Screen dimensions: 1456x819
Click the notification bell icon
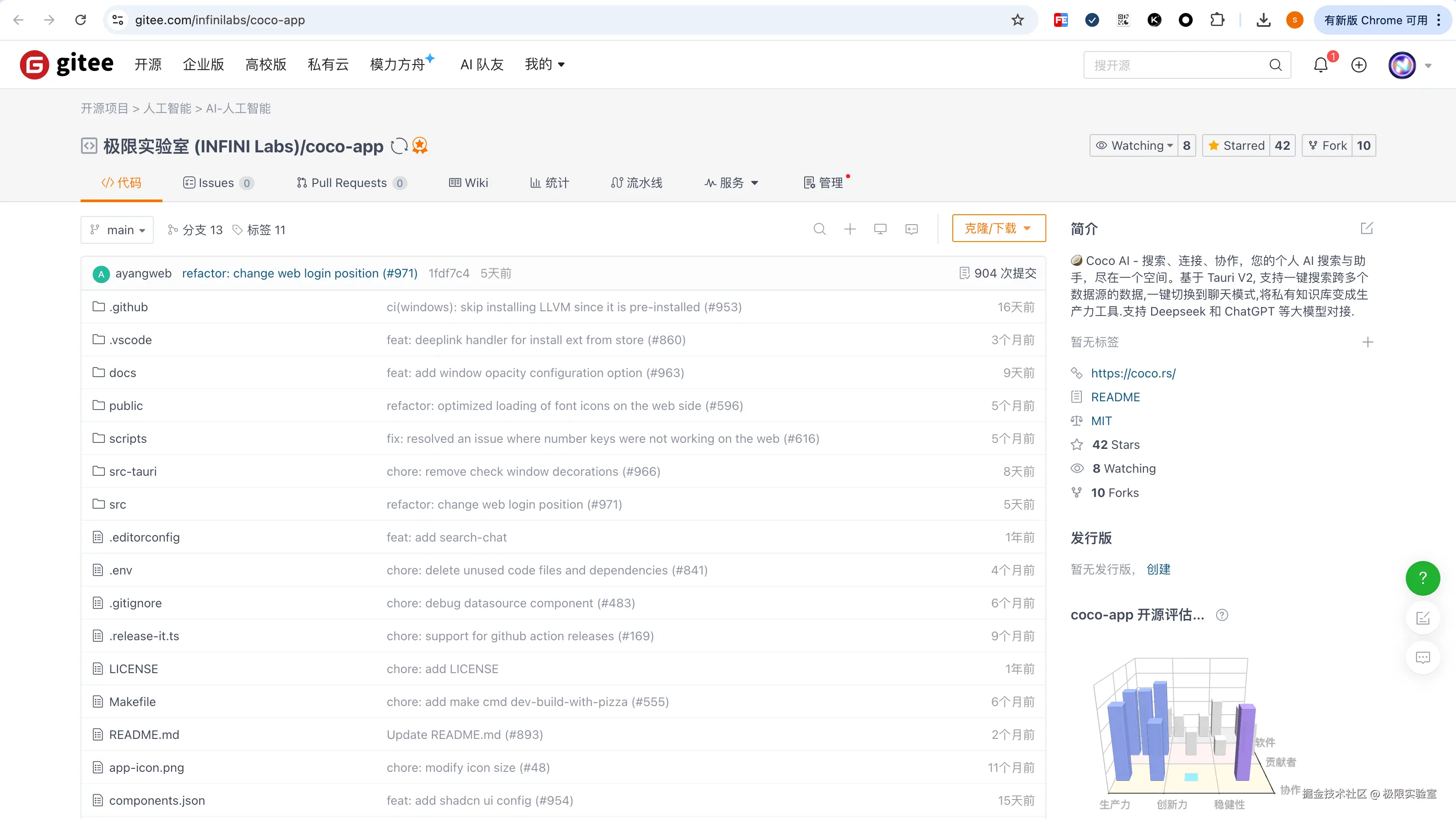coord(1320,65)
